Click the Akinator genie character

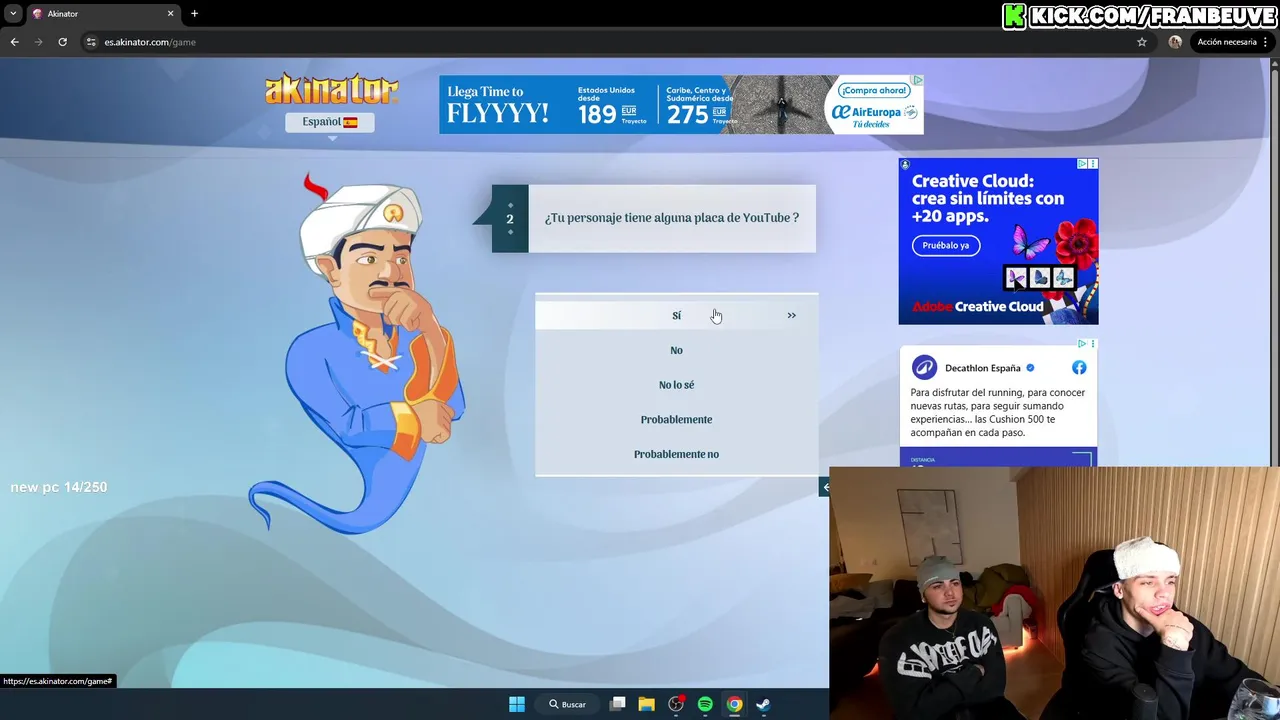(x=358, y=353)
